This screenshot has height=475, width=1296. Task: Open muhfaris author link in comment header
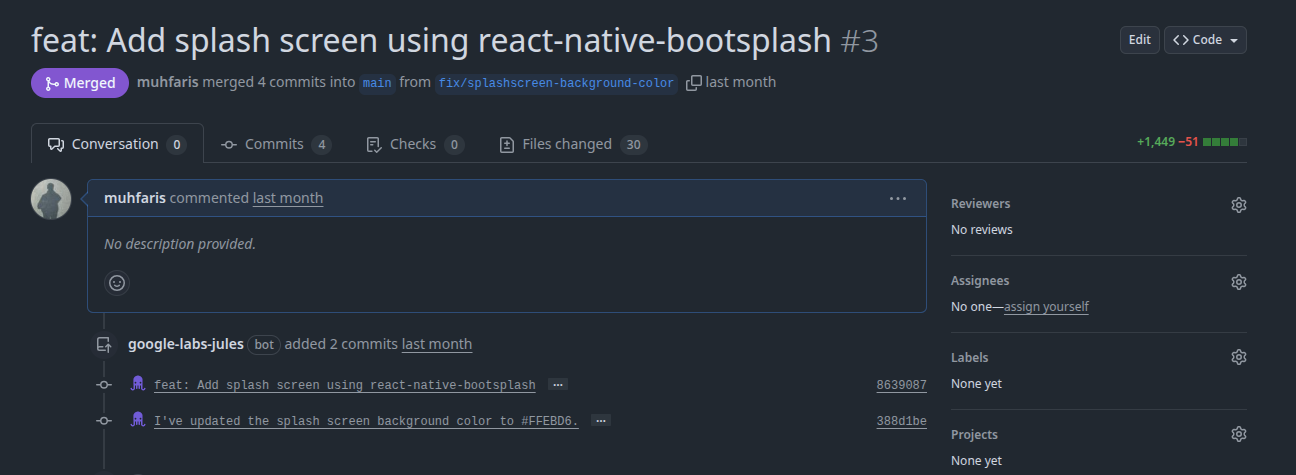point(135,198)
